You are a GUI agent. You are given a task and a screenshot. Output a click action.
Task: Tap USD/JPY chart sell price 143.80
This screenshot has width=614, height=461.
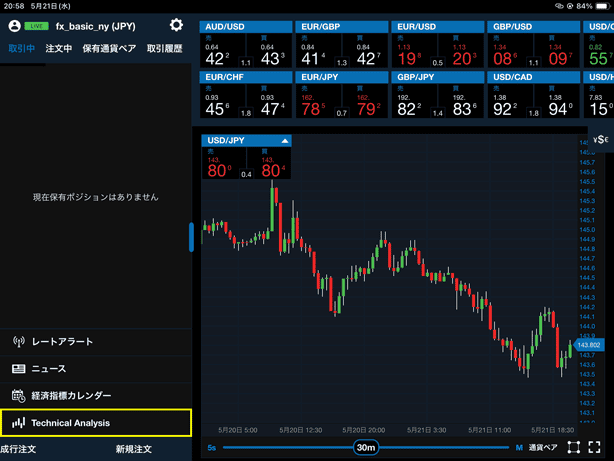pos(224,163)
